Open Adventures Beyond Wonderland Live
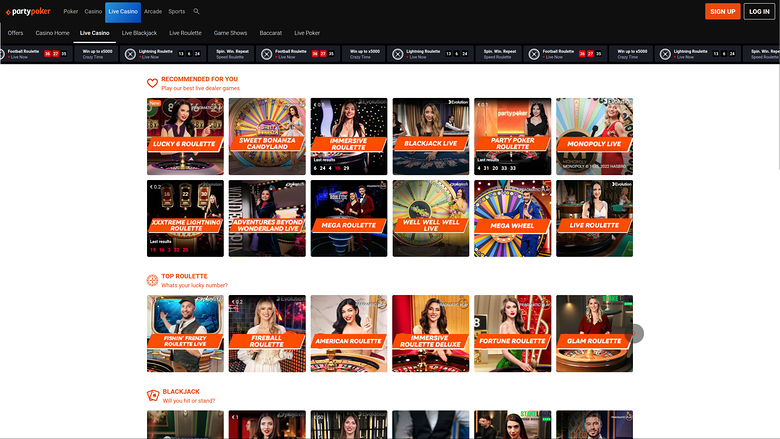The width and height of the screenshot is (780, 439). pos(267,218)
